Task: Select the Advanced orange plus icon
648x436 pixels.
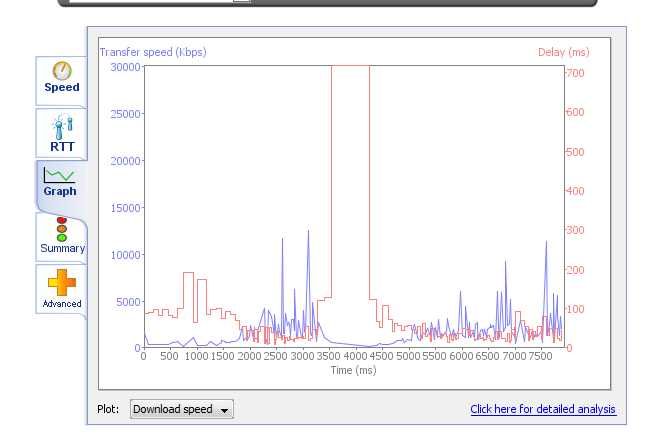Action: click(x=62, y=283)
